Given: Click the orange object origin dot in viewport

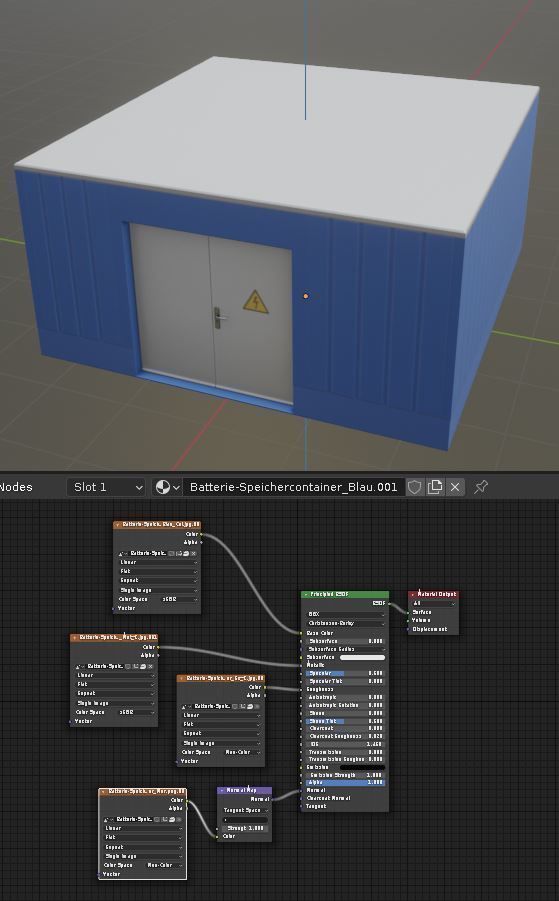Looking at the screenshot, I should [x=306, y=296].
